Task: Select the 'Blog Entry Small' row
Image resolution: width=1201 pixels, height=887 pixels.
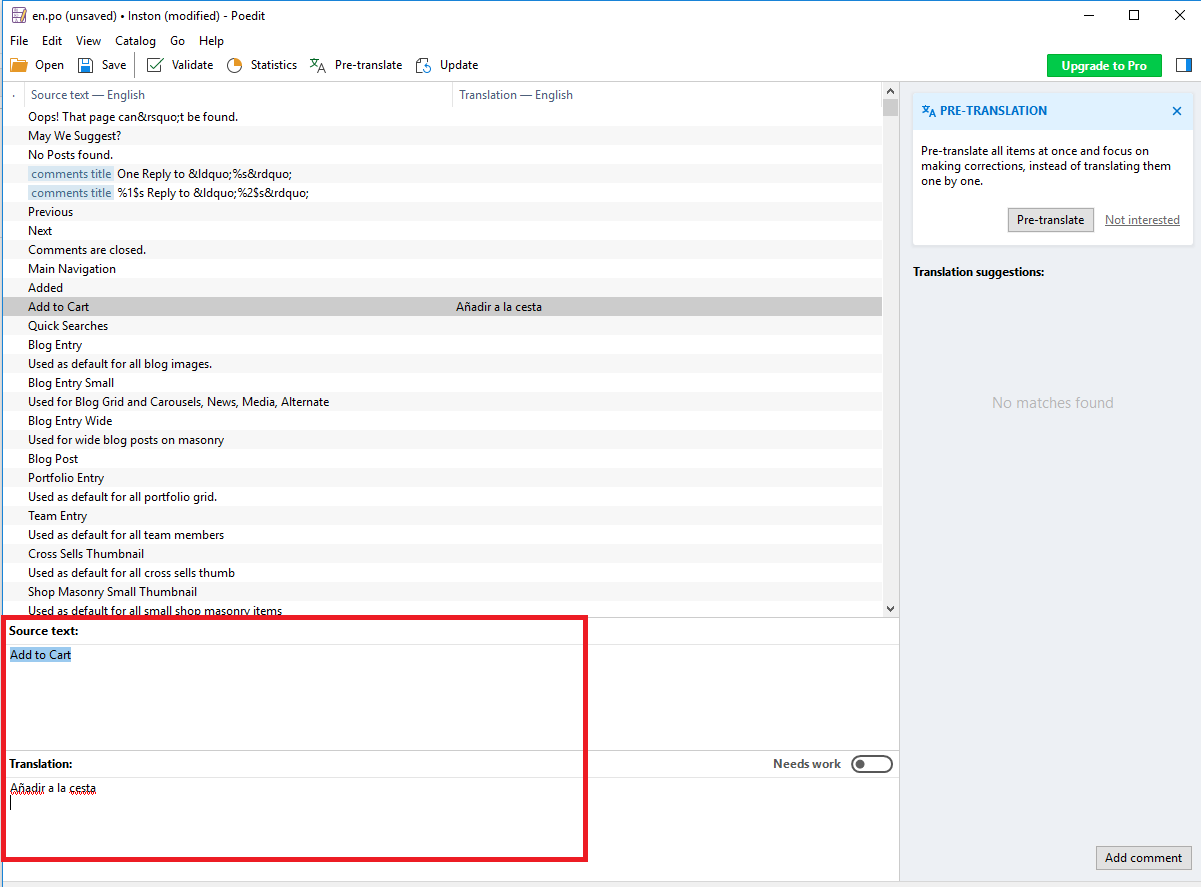Action: coord(442,383)
